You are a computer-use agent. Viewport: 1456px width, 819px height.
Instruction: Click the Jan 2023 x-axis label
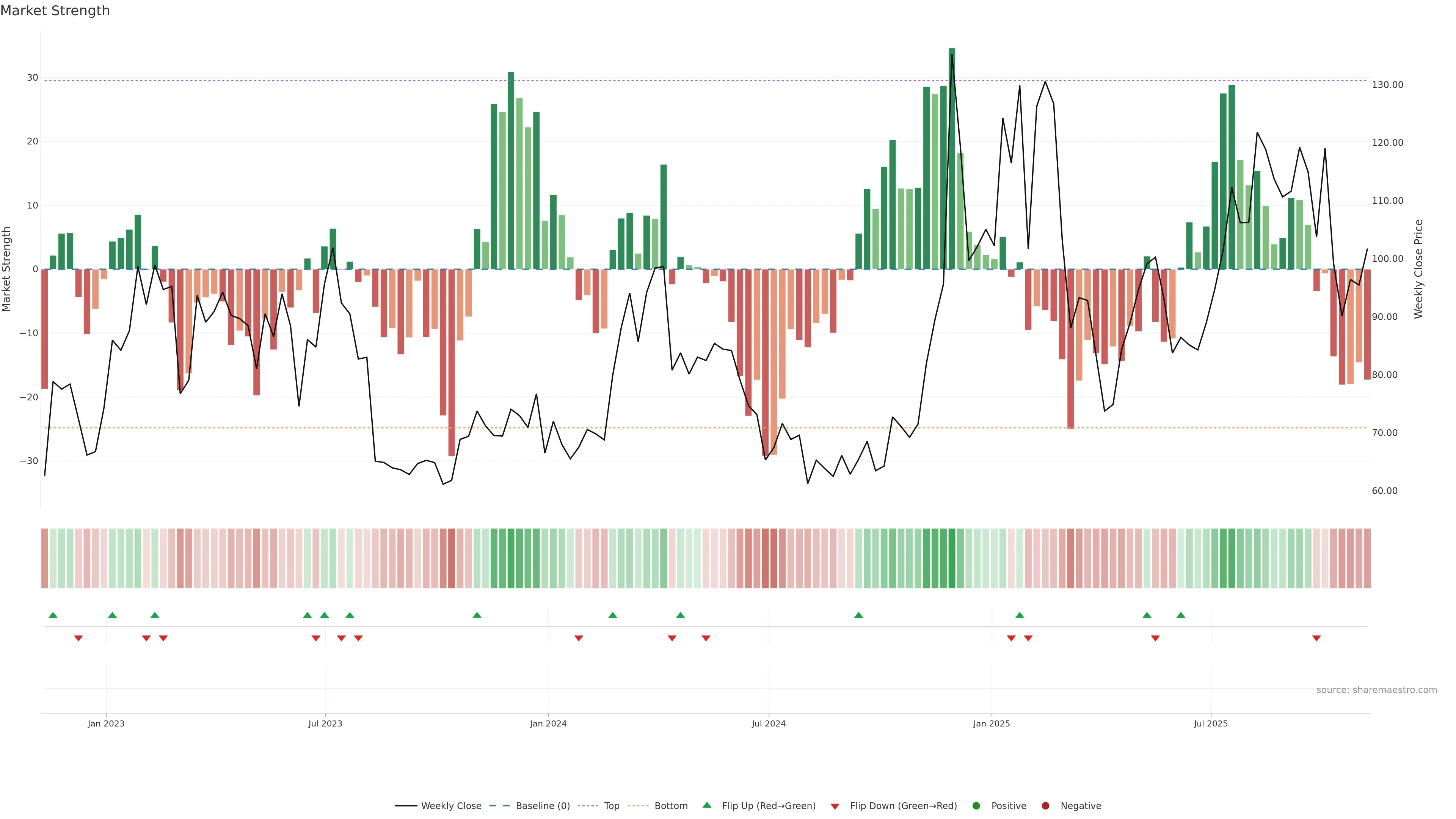(x=106, y=723)
